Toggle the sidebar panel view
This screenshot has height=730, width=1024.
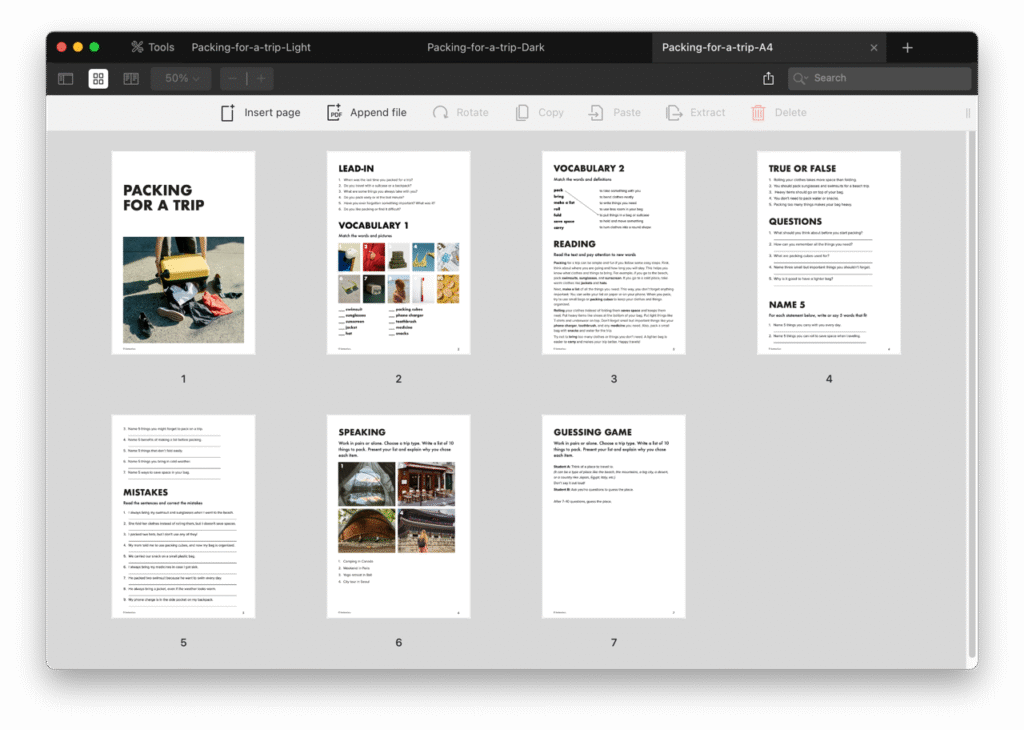[x=66, y=78]
